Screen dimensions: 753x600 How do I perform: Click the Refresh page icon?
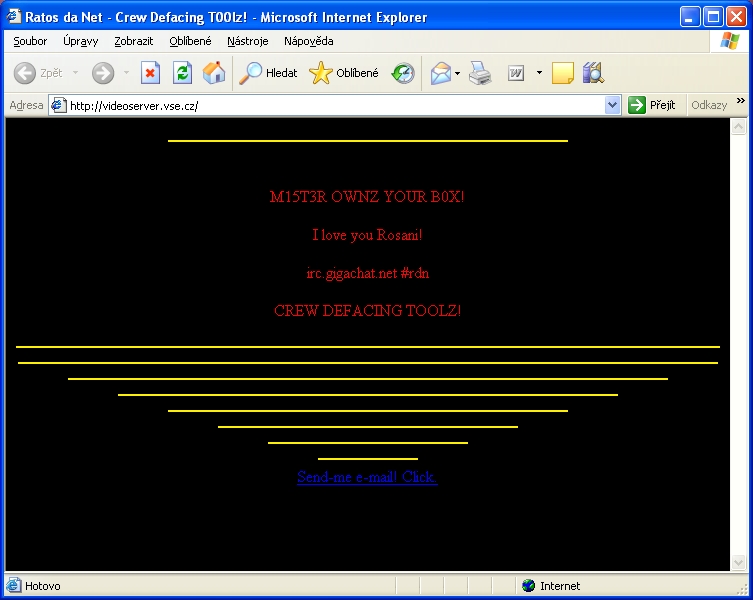pyautogui.click(x=182, y=73)
